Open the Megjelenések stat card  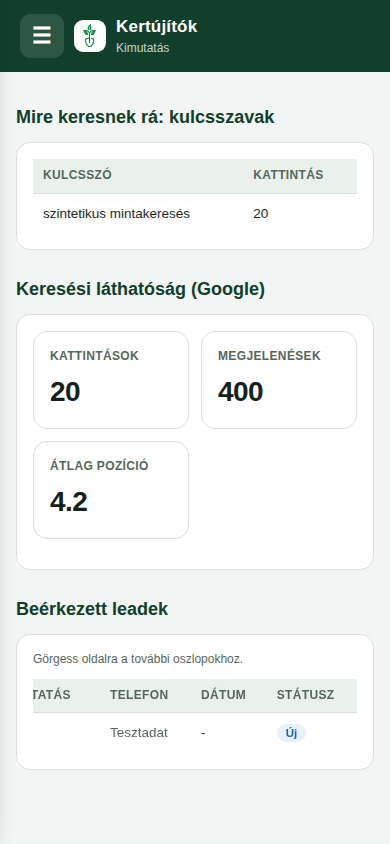pyautogui.click(x=279, y=380)
